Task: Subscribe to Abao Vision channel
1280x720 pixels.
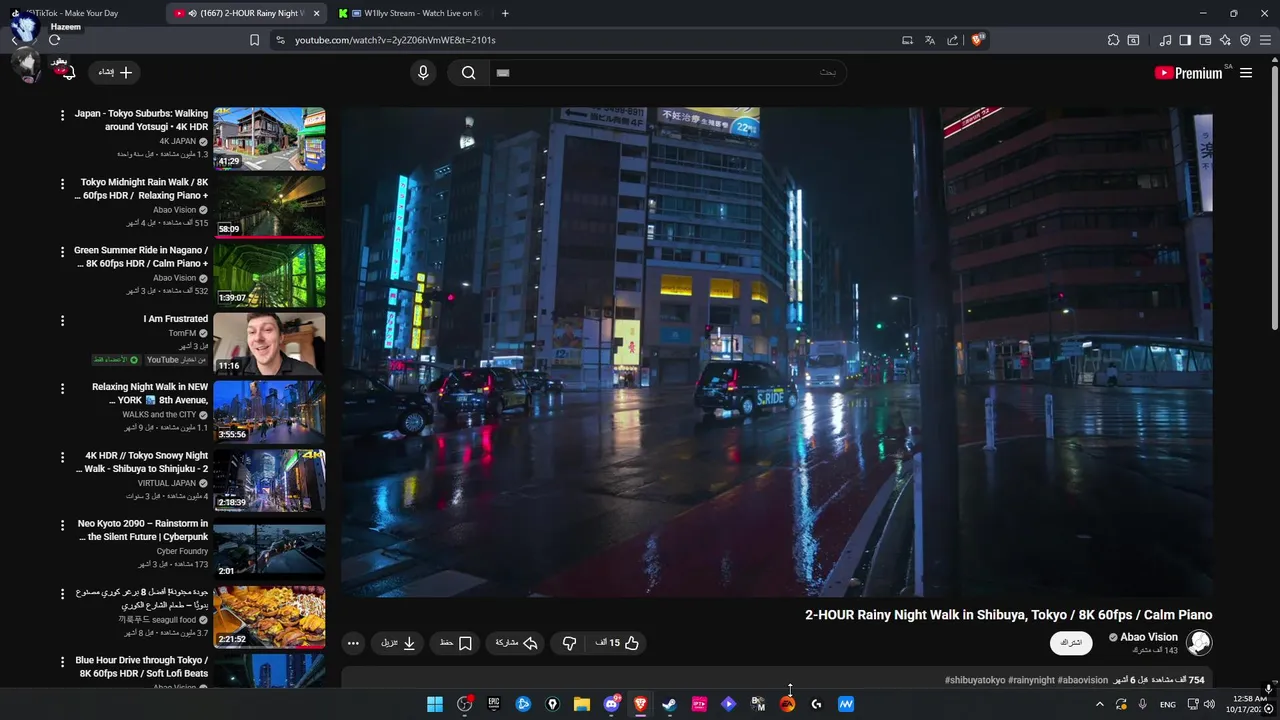Action: pyautogui.click(x=1071, y=642)
